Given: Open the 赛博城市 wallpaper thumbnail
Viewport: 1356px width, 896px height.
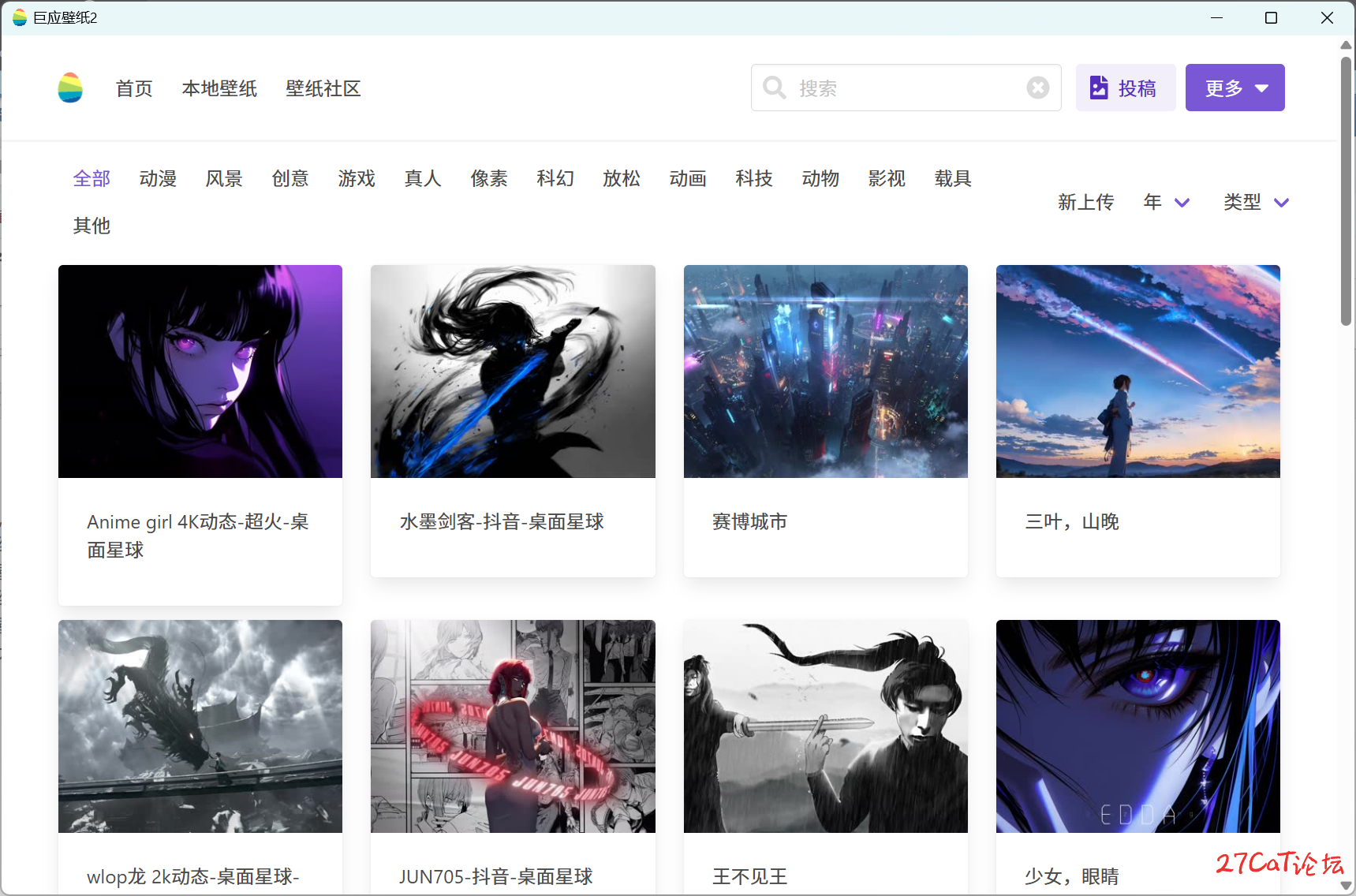Looking at the screenshot, I should pyautogui.click(x=825, y=371).
